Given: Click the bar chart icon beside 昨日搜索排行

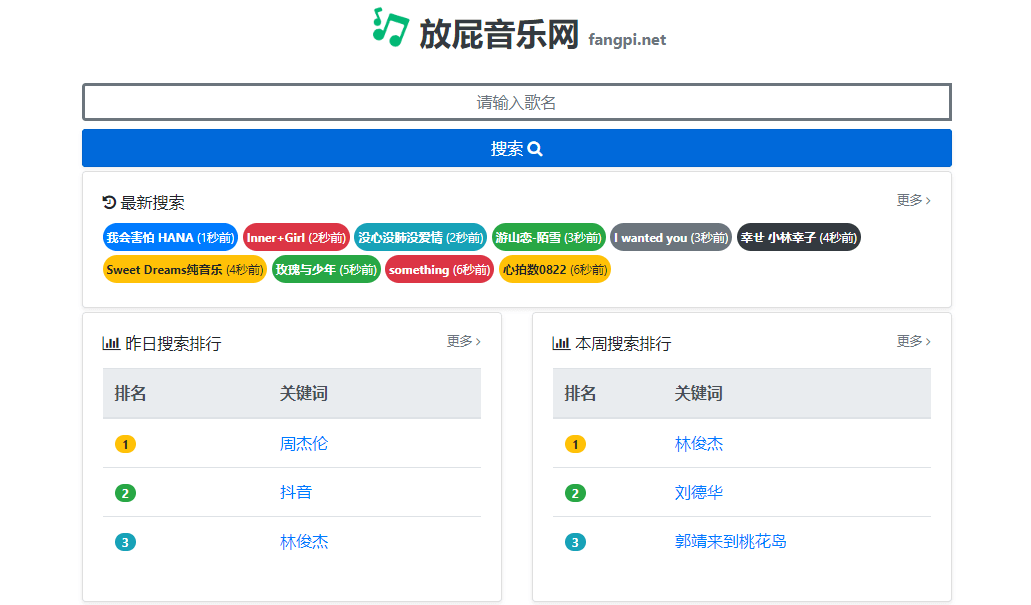Looking at the screenshot, I should point(110,342).
